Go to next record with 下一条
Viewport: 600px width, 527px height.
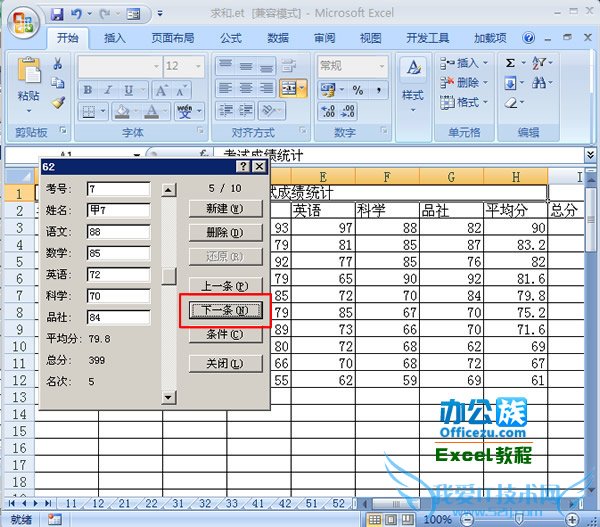click(x=225, y=310)
